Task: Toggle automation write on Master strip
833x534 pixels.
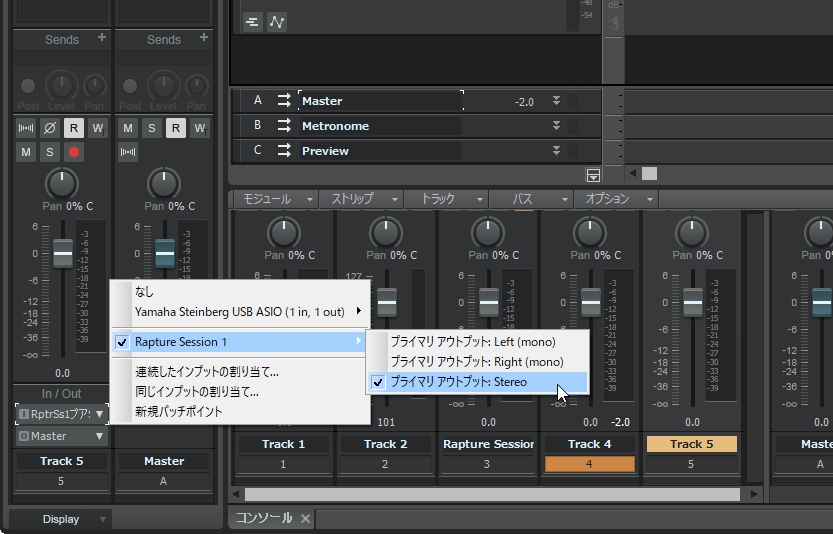Action: click(200, 128)
